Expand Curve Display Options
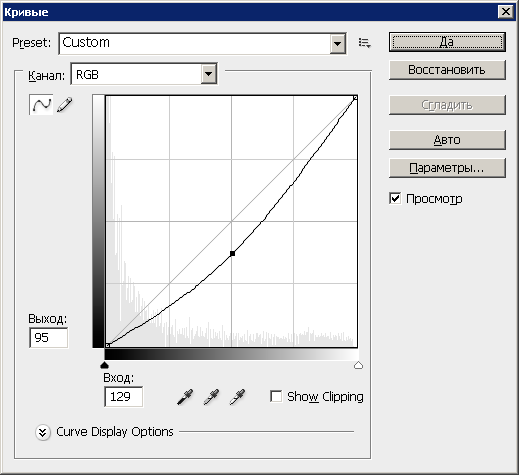The height and width of the screenshot is (475, 519). click(43, 432)
